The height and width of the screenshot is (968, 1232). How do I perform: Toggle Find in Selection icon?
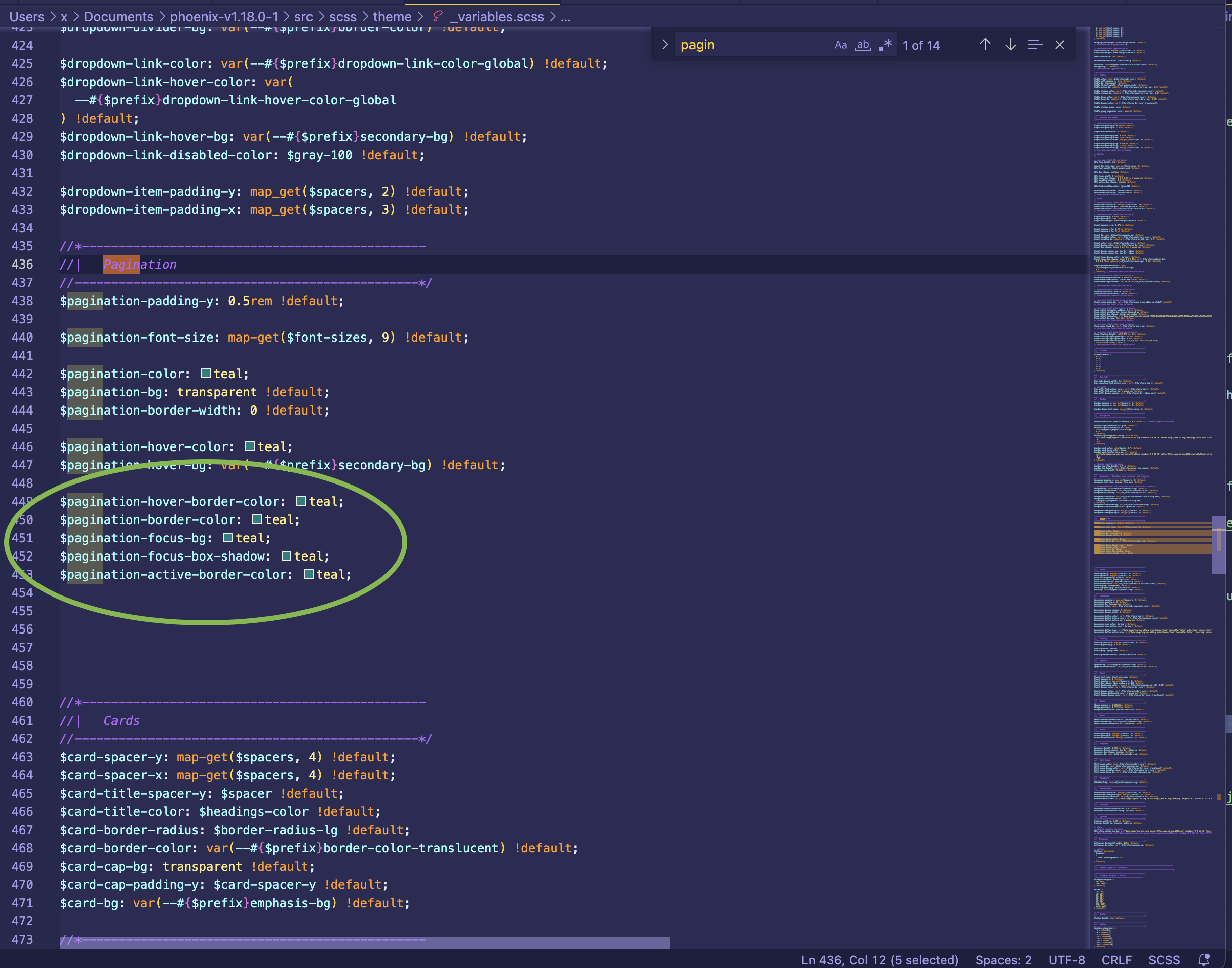[x=1035, y=45]
